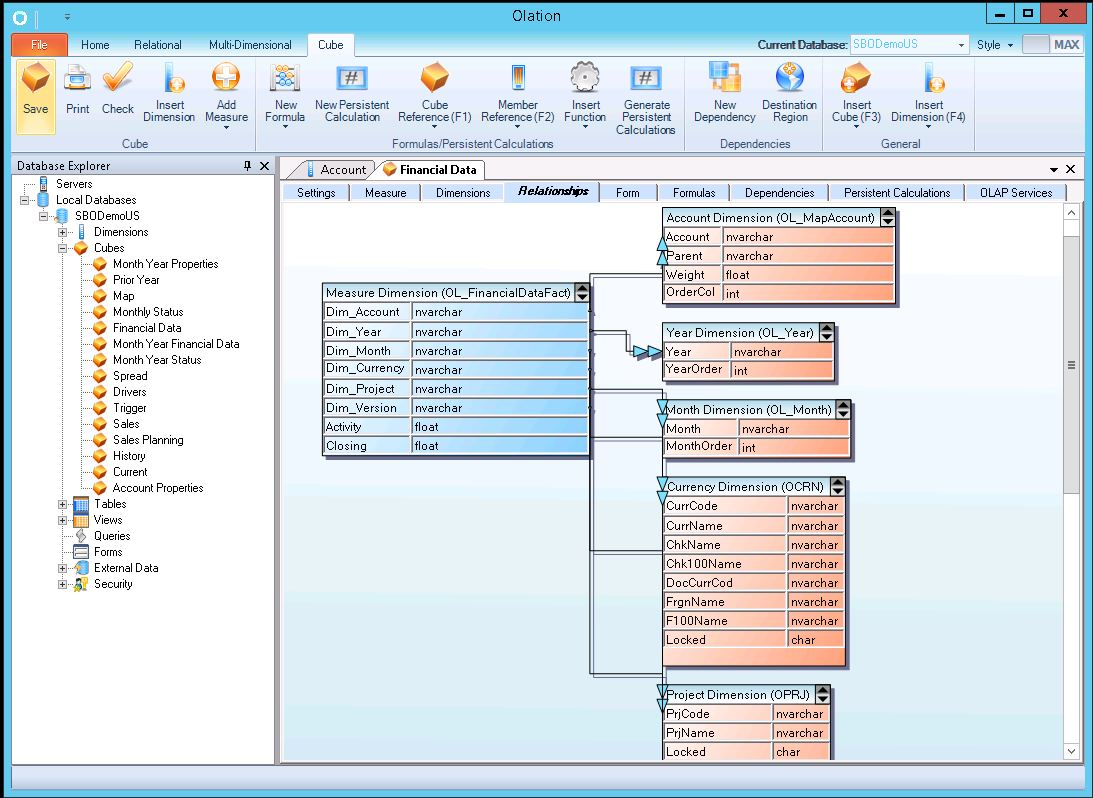Open the Measure sub-tab
The width and height of the screenshot is (1093, 798).
[x=385, y=193]
